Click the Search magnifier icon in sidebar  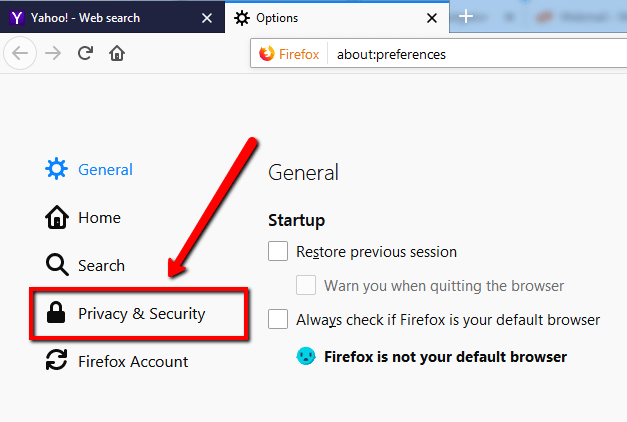pyautogui.click(x=57, y=265)
